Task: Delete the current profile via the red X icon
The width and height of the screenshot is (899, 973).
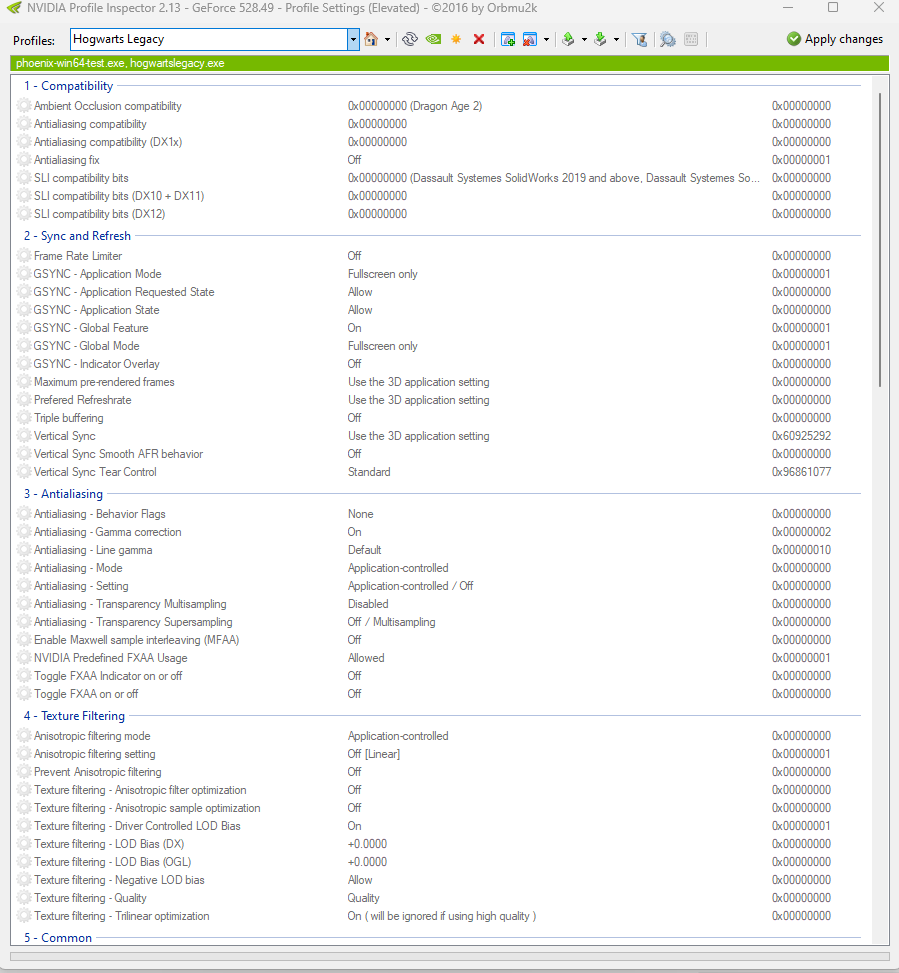Action: click(x=480, y=39)
